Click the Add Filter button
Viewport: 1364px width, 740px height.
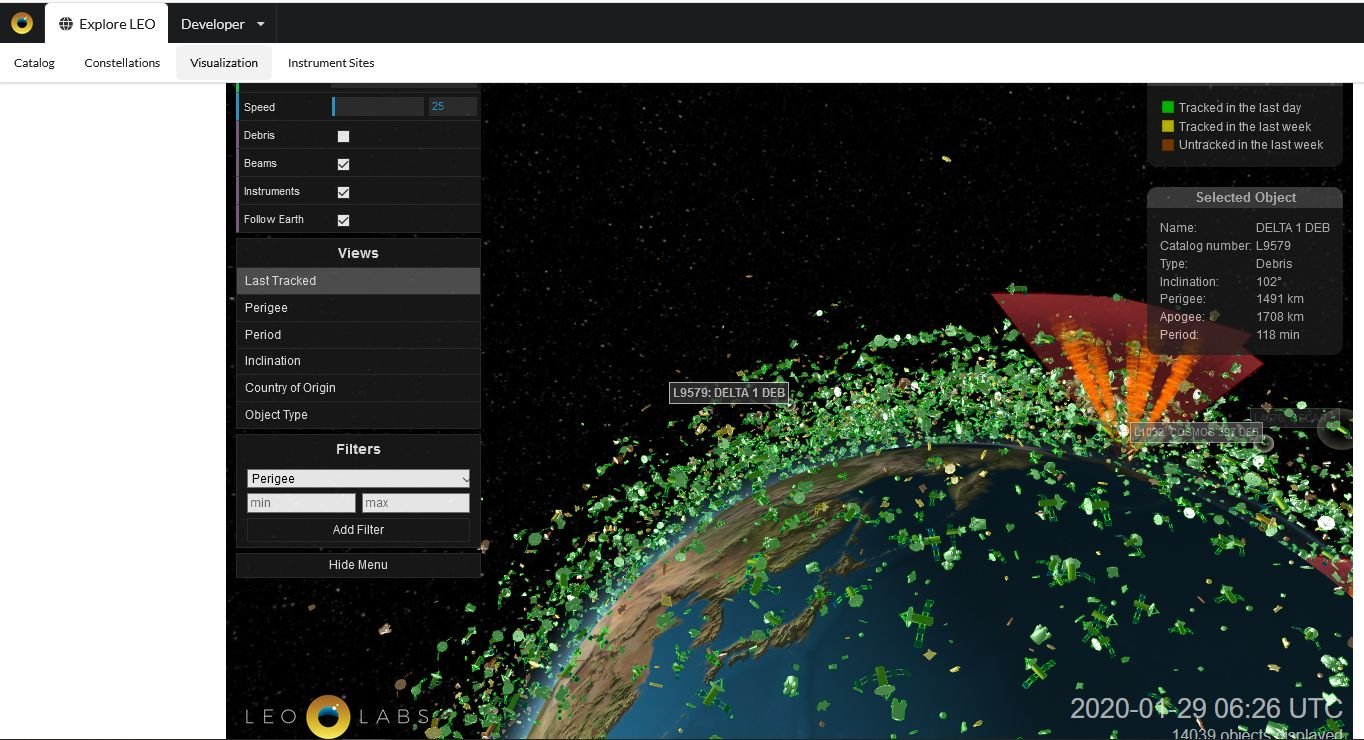(x=358, y=530)
